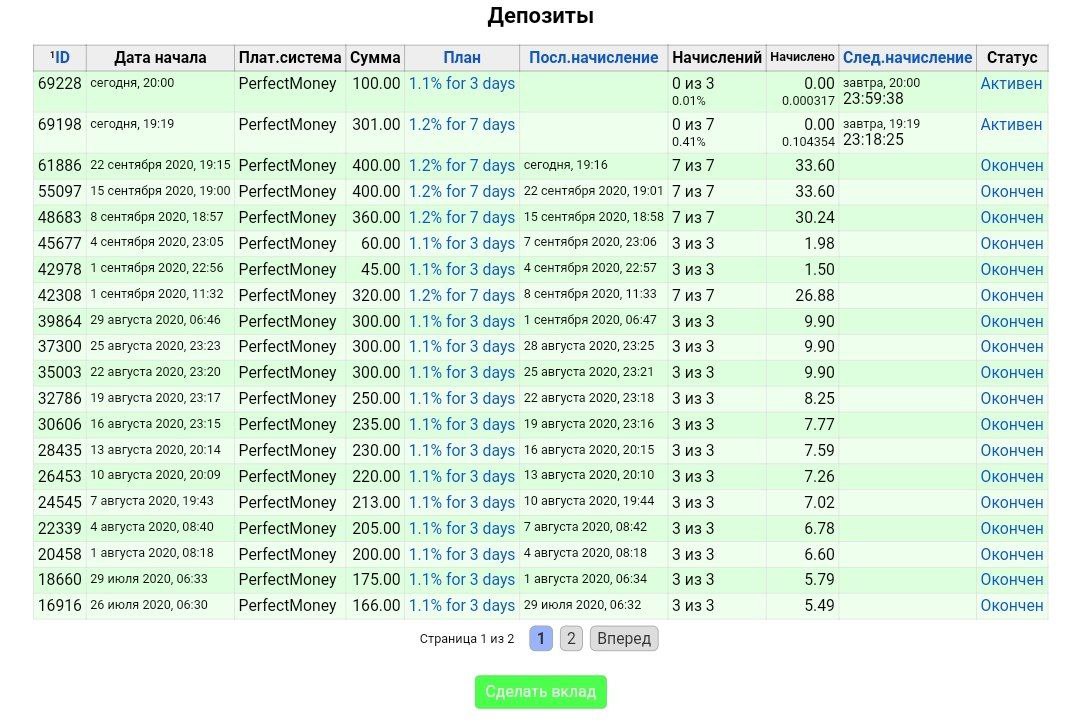Open plan link for deposit 24545
The height and width of the screenshot is (724, 1080).
tap(461, 503)
